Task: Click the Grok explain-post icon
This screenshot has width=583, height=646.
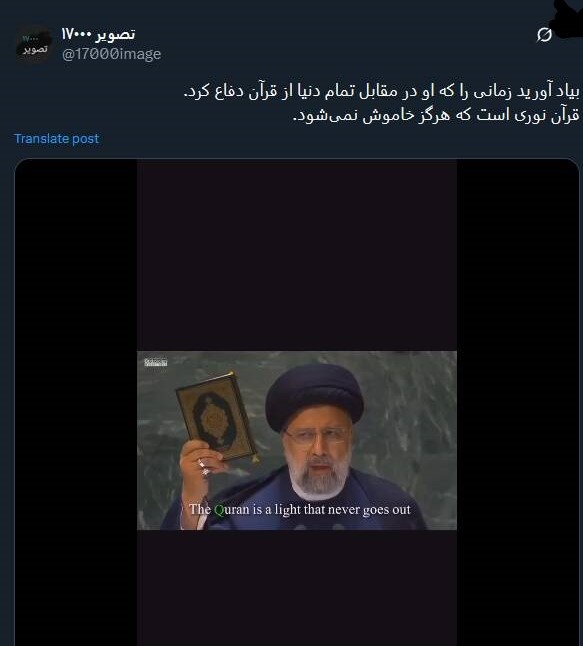Action: tap(544, 35)
